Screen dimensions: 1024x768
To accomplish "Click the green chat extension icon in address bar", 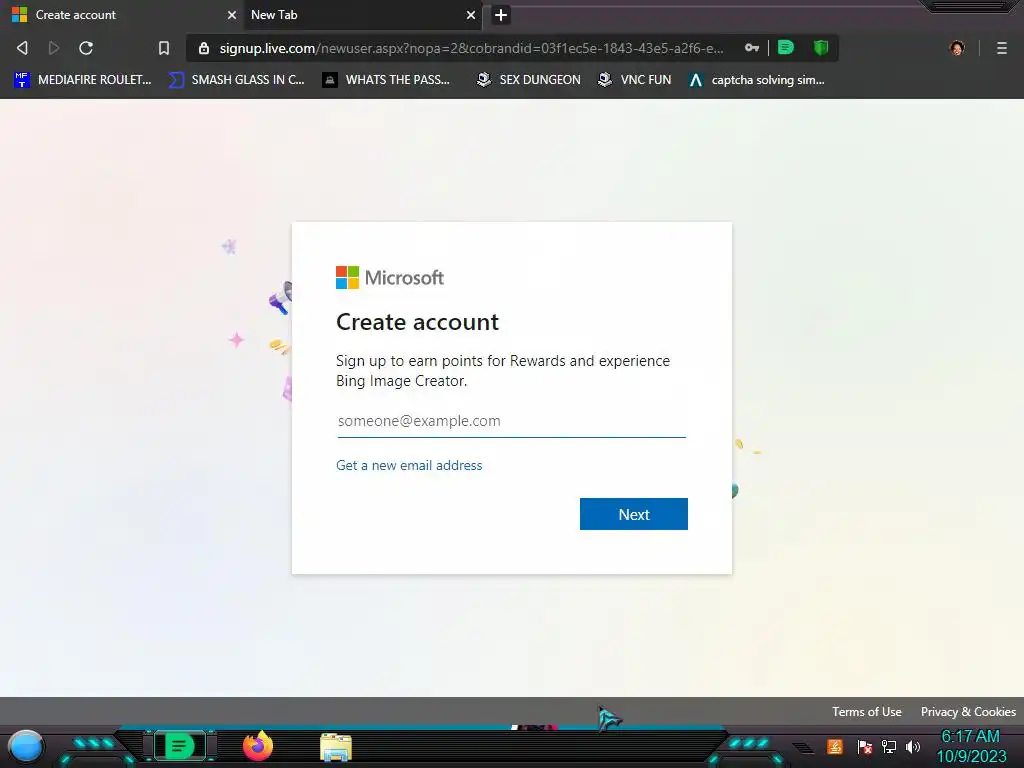I will [x=786, y=48].
